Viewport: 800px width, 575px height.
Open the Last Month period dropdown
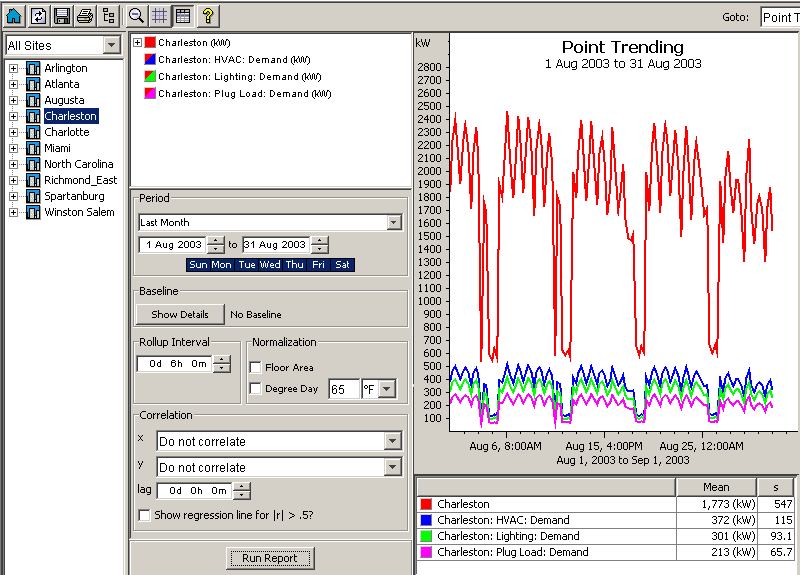pos(394,223)
